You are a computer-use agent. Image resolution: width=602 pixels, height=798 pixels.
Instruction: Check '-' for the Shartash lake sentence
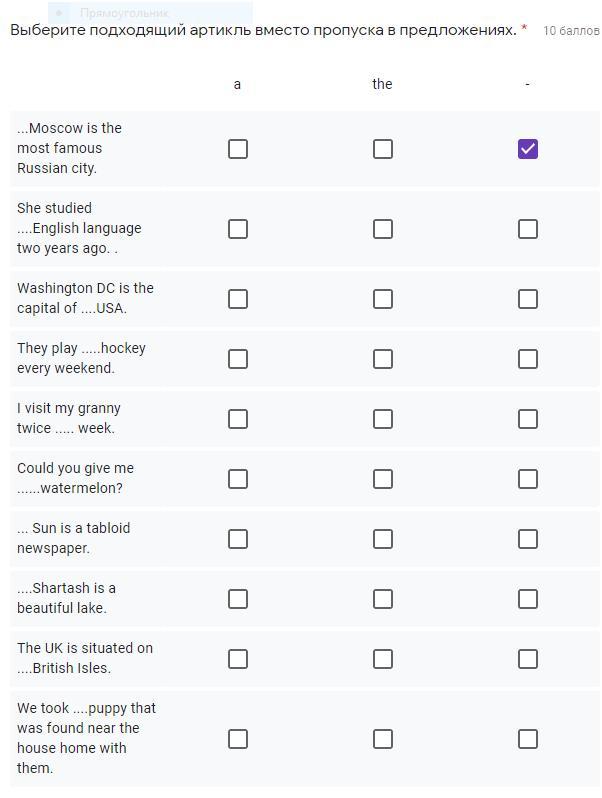528,599
